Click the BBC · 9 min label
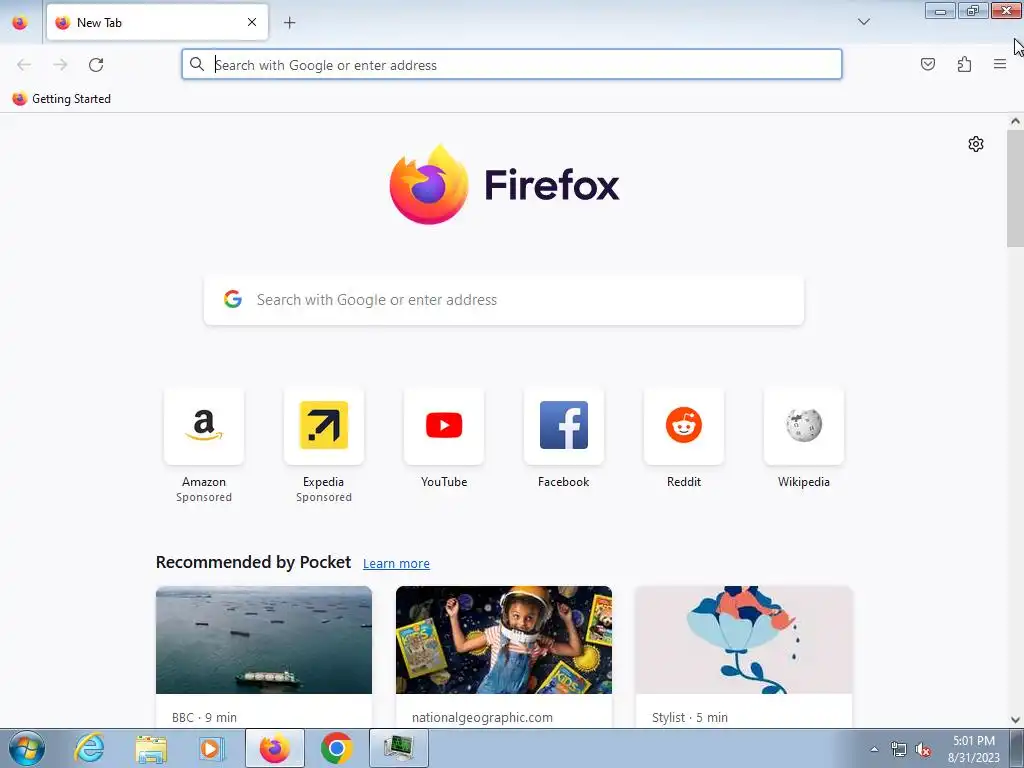Viewport: 1024px width, 768px height. (x=204, y=717)
